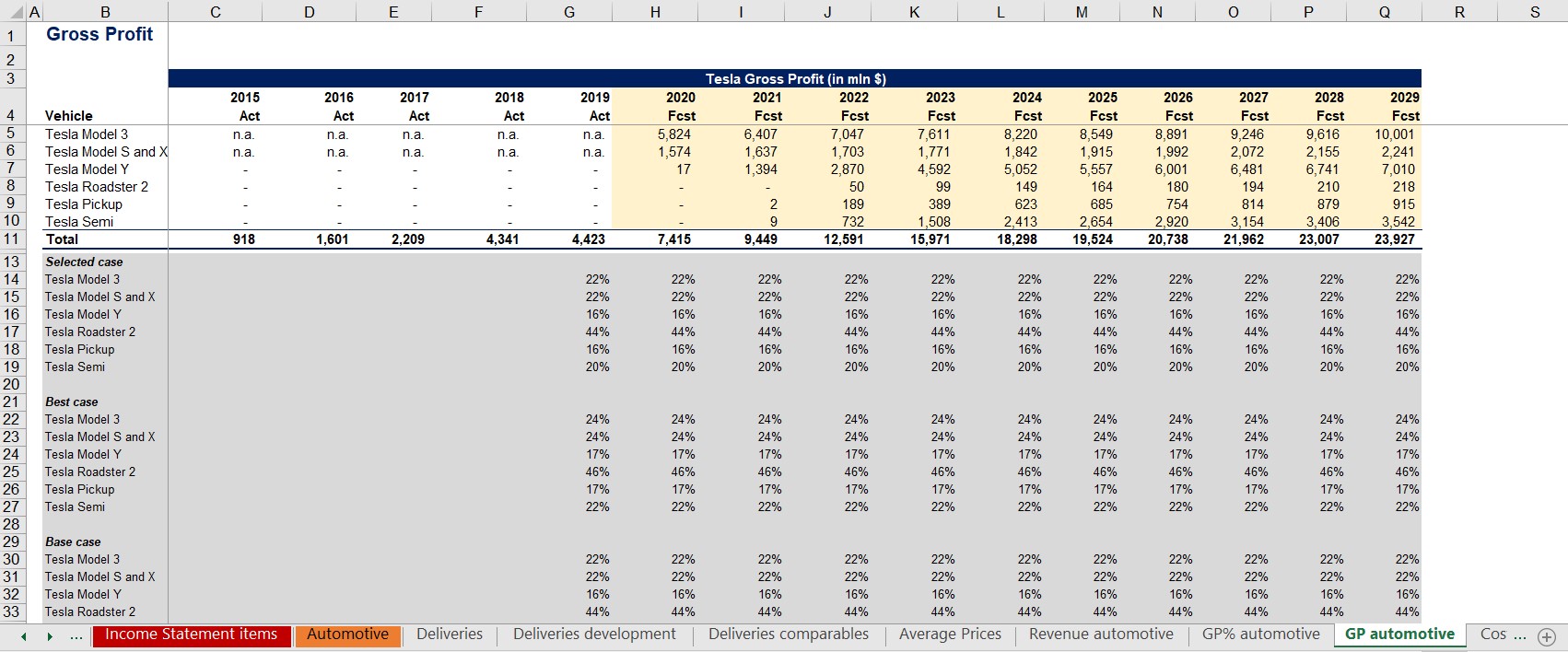Select column H header
1568x652 pixels.
click(655, 12)
